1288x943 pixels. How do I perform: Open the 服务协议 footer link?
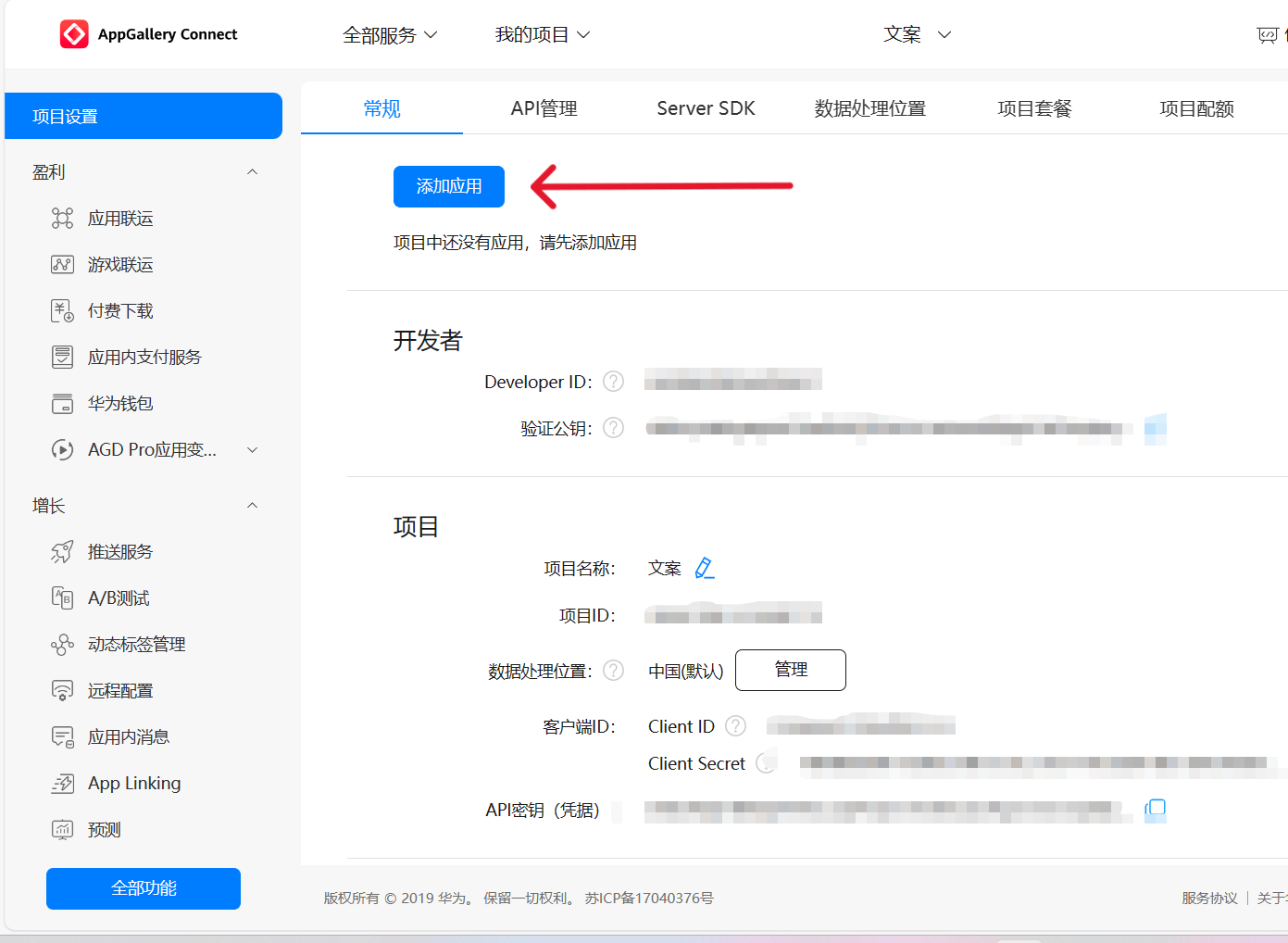pos(1209,898)
